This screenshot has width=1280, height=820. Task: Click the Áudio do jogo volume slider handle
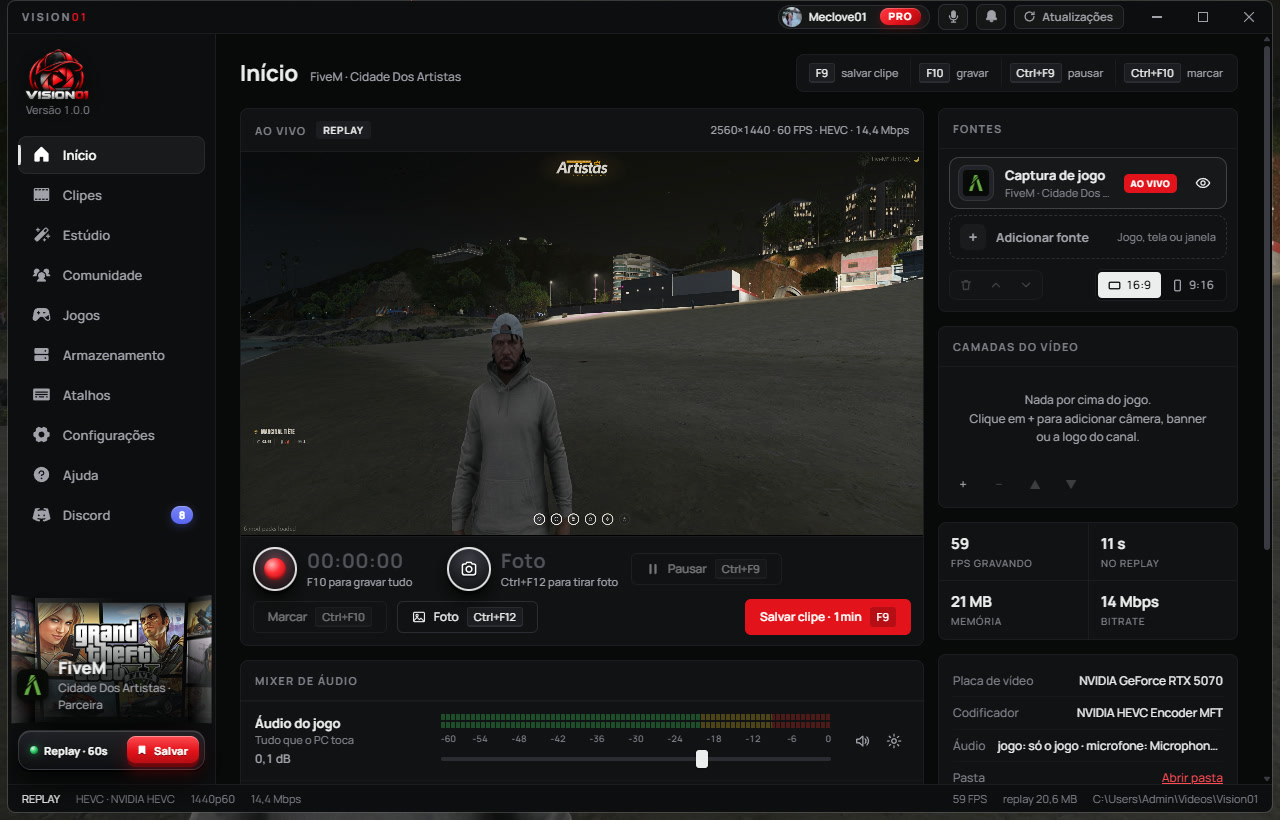tap(702, 759)
